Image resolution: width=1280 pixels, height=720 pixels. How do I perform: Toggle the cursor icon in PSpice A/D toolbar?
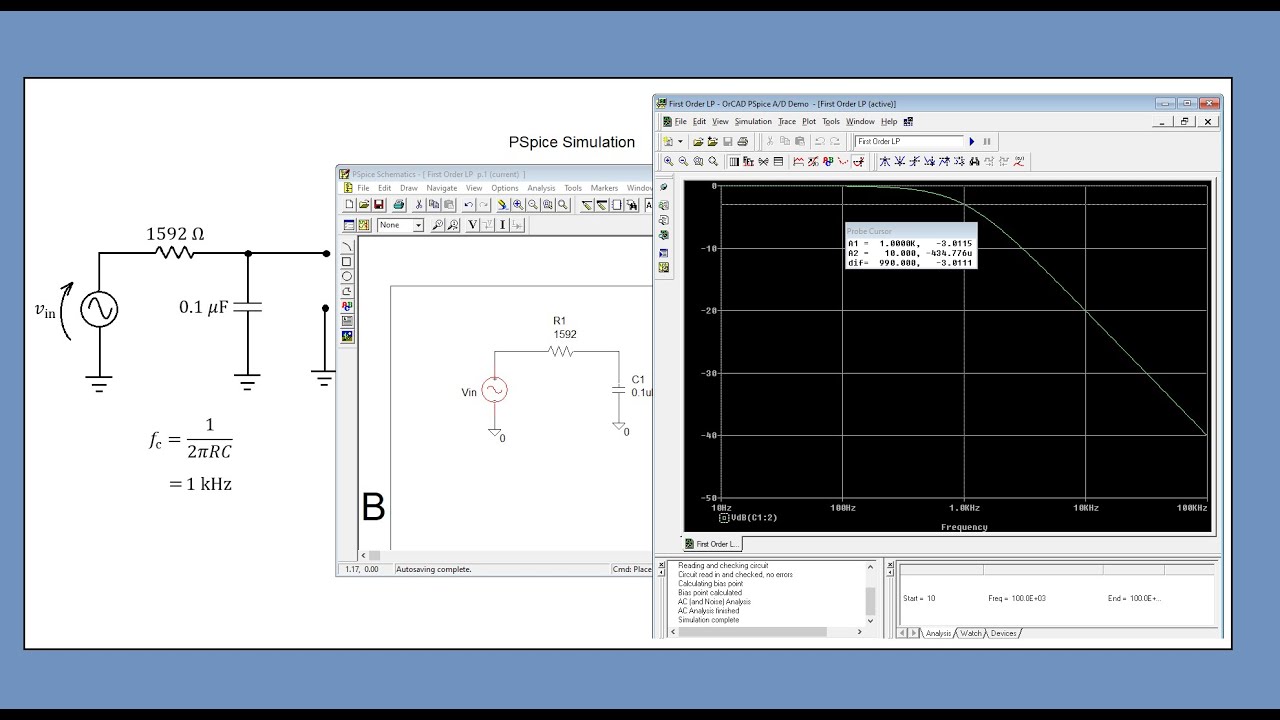pyautogui.click(x=858, y=161)
